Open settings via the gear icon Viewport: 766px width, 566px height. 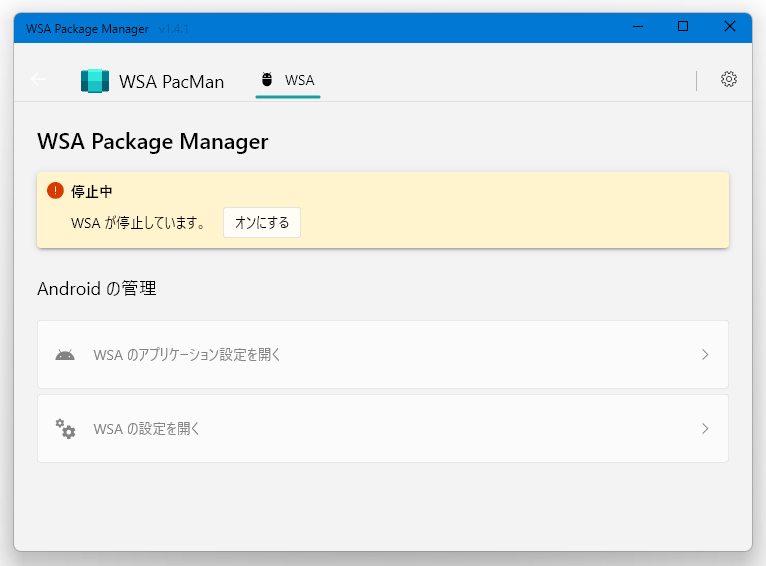728,79
